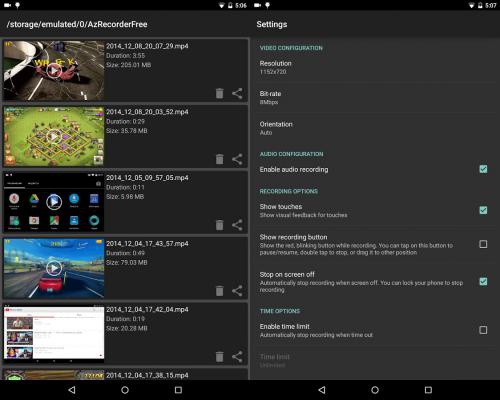The width and height of the screenshot is (500, 400).
Task: Play the Clash of Clans video 2014_12_08_20_03_52.mp4
Action: pos(54,136)
